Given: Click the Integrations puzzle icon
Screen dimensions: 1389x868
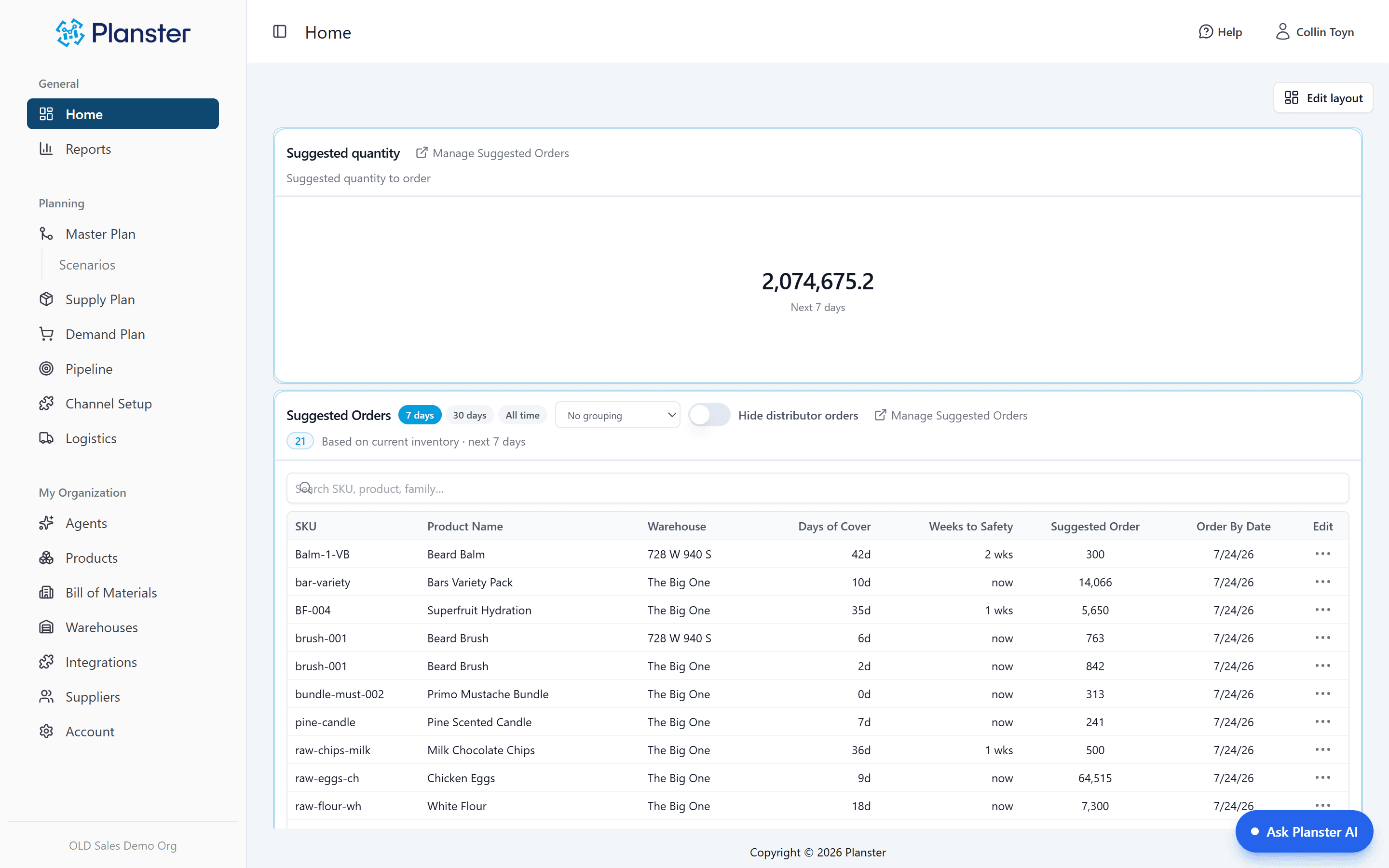Looking at the screenshot, I should (x=46, y=662).
